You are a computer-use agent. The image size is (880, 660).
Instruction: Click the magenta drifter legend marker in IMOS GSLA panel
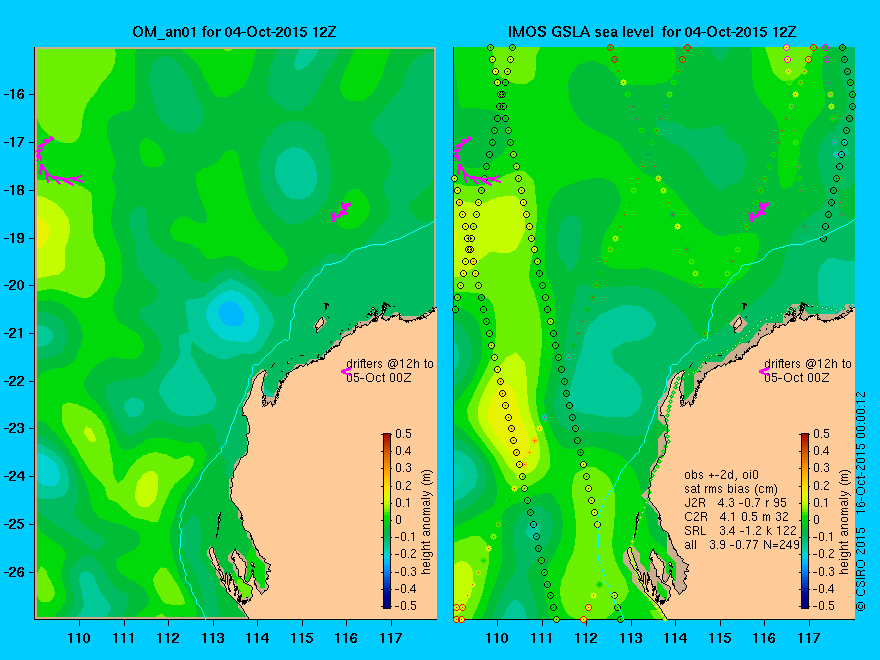[764, 371]
